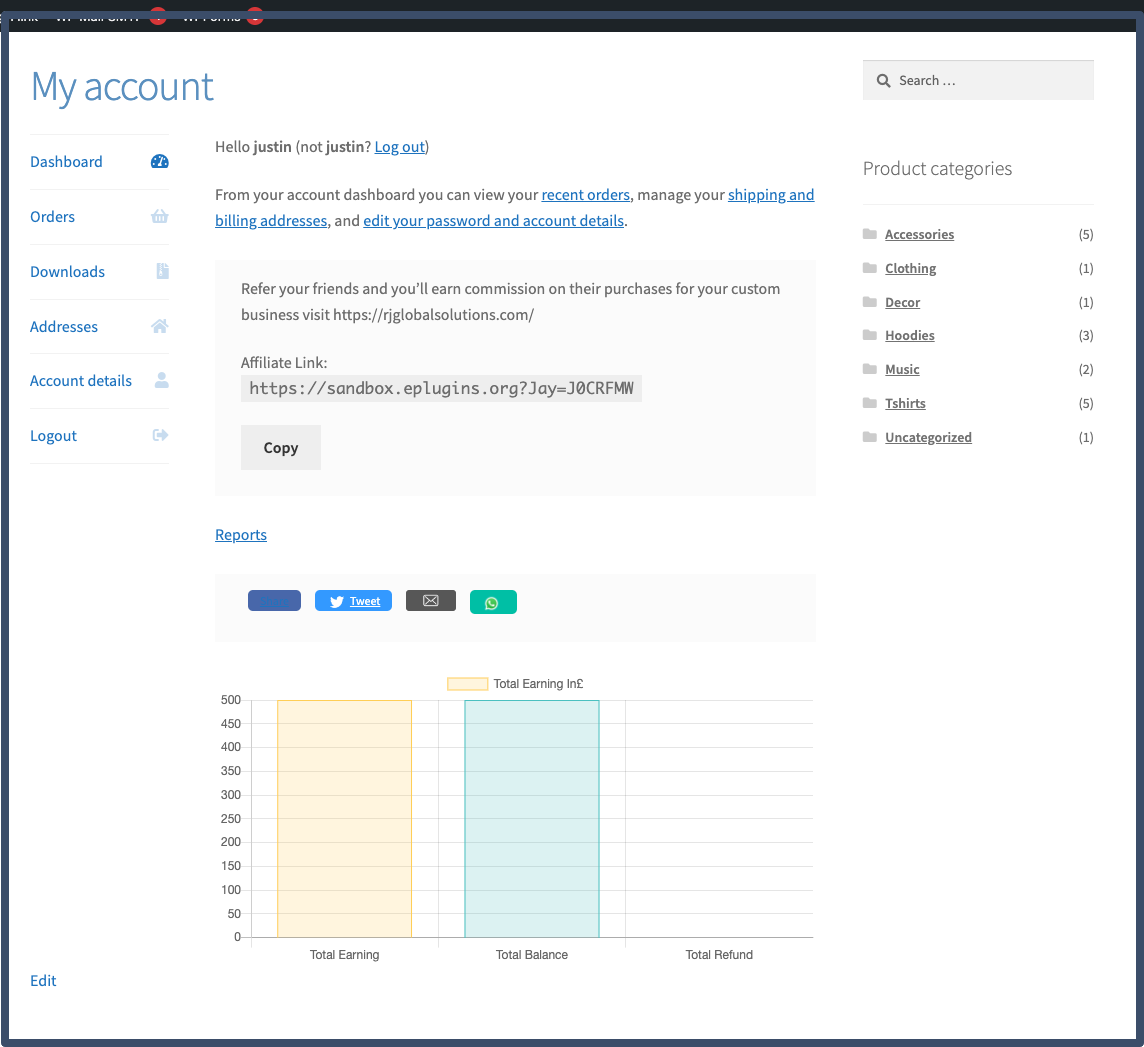1144x1047 pixels.
Task: Open the Reports link
Action: [x=241, y=535]
